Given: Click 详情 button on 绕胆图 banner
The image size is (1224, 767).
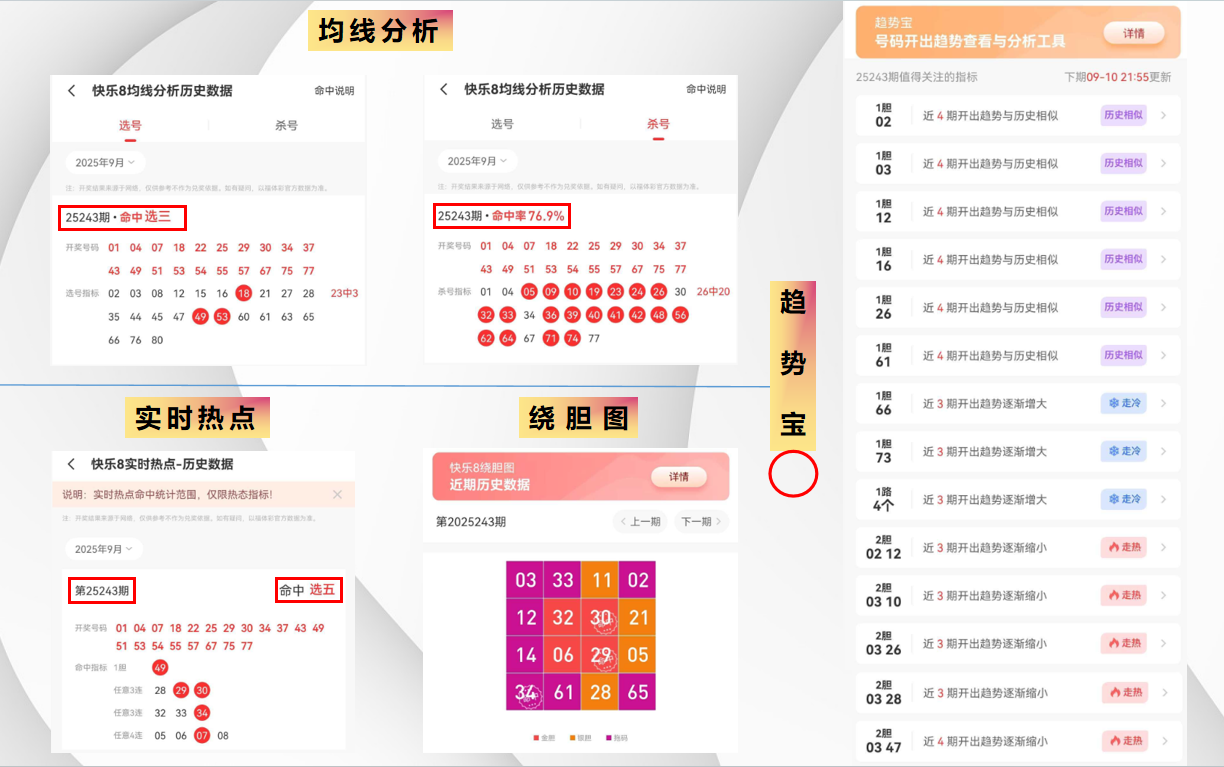Looking at the screenshot, I should pyautogui.click(x=679, y=477).
